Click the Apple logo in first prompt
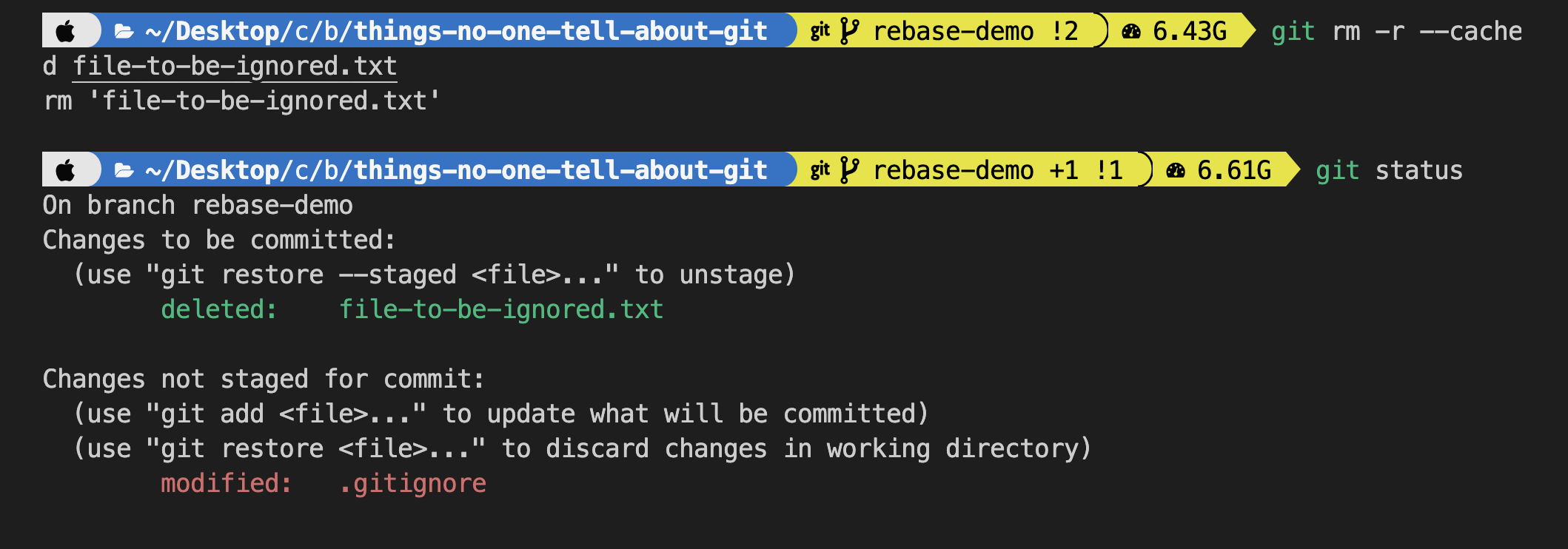Viewport: 1568px width, 549px height. tap(66, 31)
